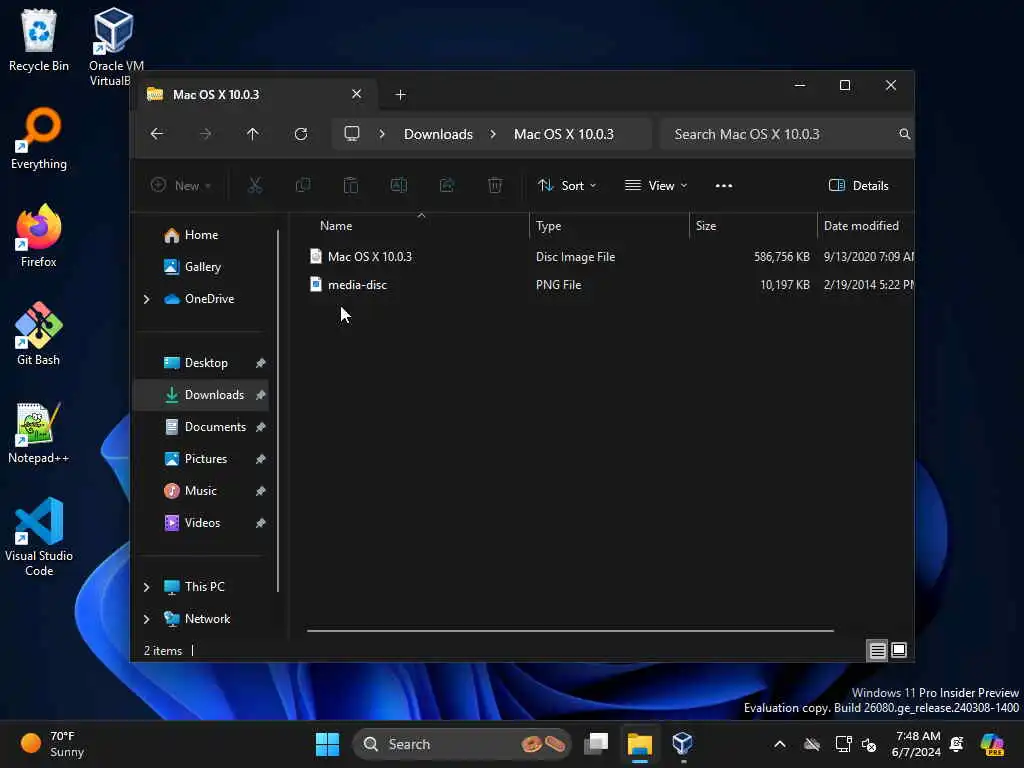
Task: Open Music in the navigation pane
Action: tap(200, 491)
